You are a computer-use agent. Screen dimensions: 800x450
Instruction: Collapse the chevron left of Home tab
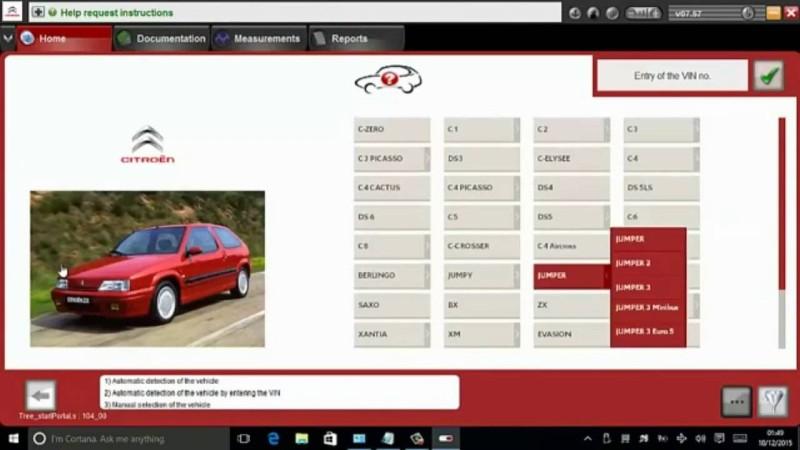(x=8, y=38)
